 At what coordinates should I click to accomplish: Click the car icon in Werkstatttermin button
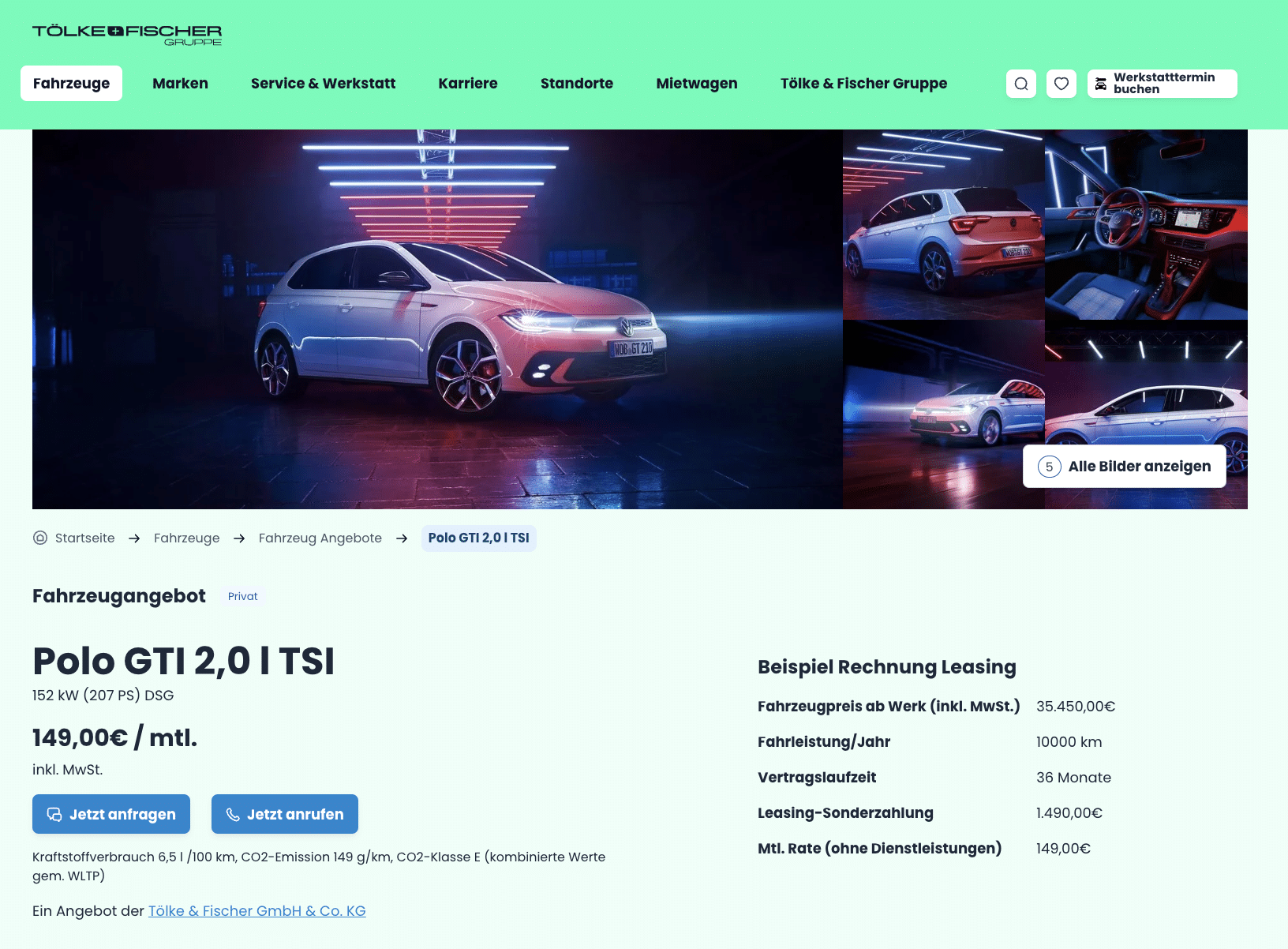coord(1101,84)
